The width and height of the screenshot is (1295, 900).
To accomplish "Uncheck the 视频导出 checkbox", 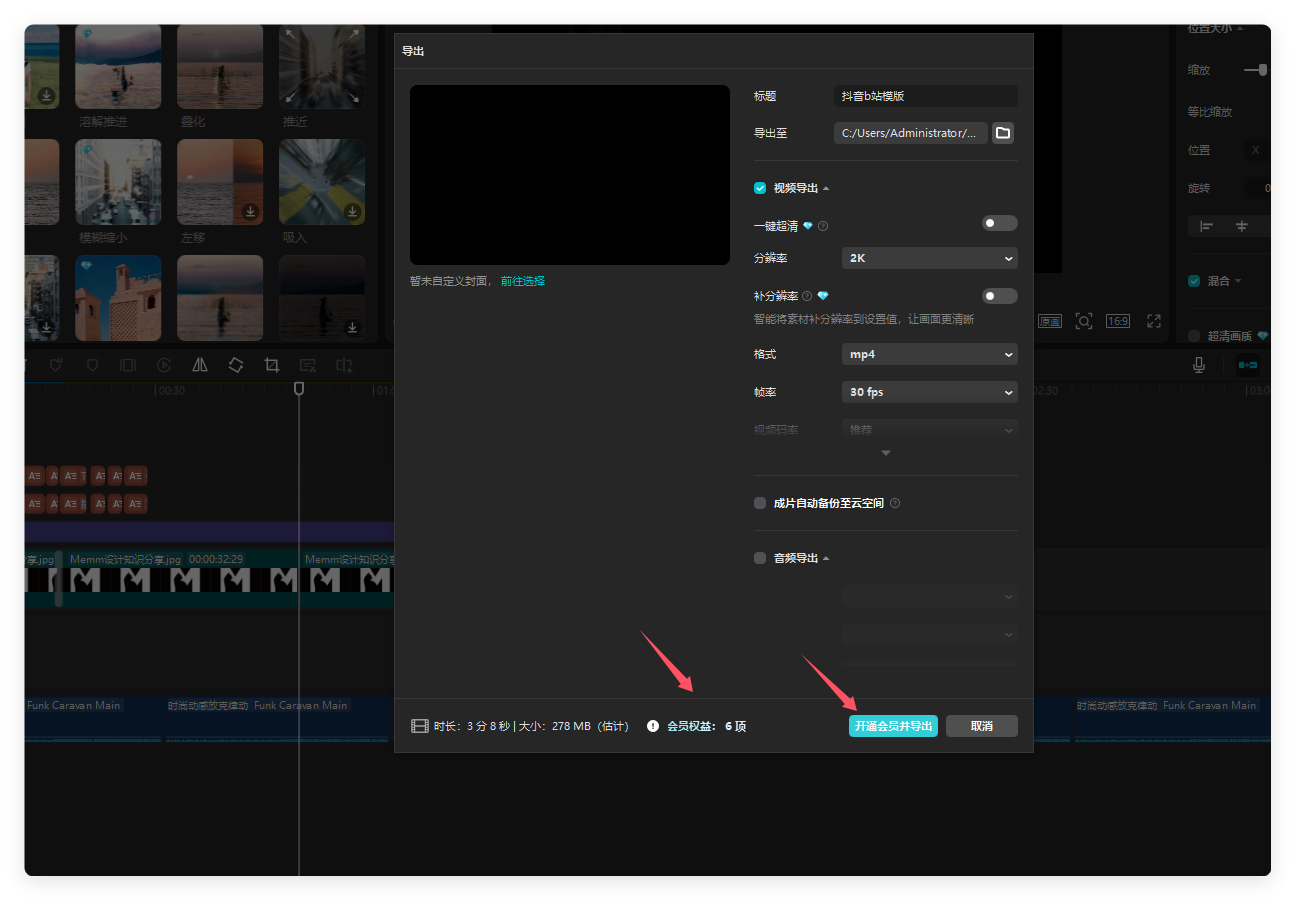I will (x=760, y=188).
